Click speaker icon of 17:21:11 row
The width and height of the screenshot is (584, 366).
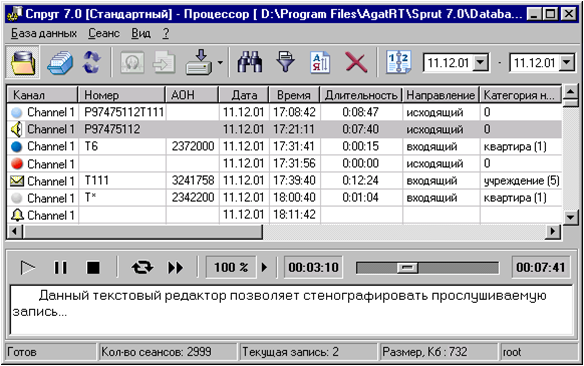[x=17, y=129]
